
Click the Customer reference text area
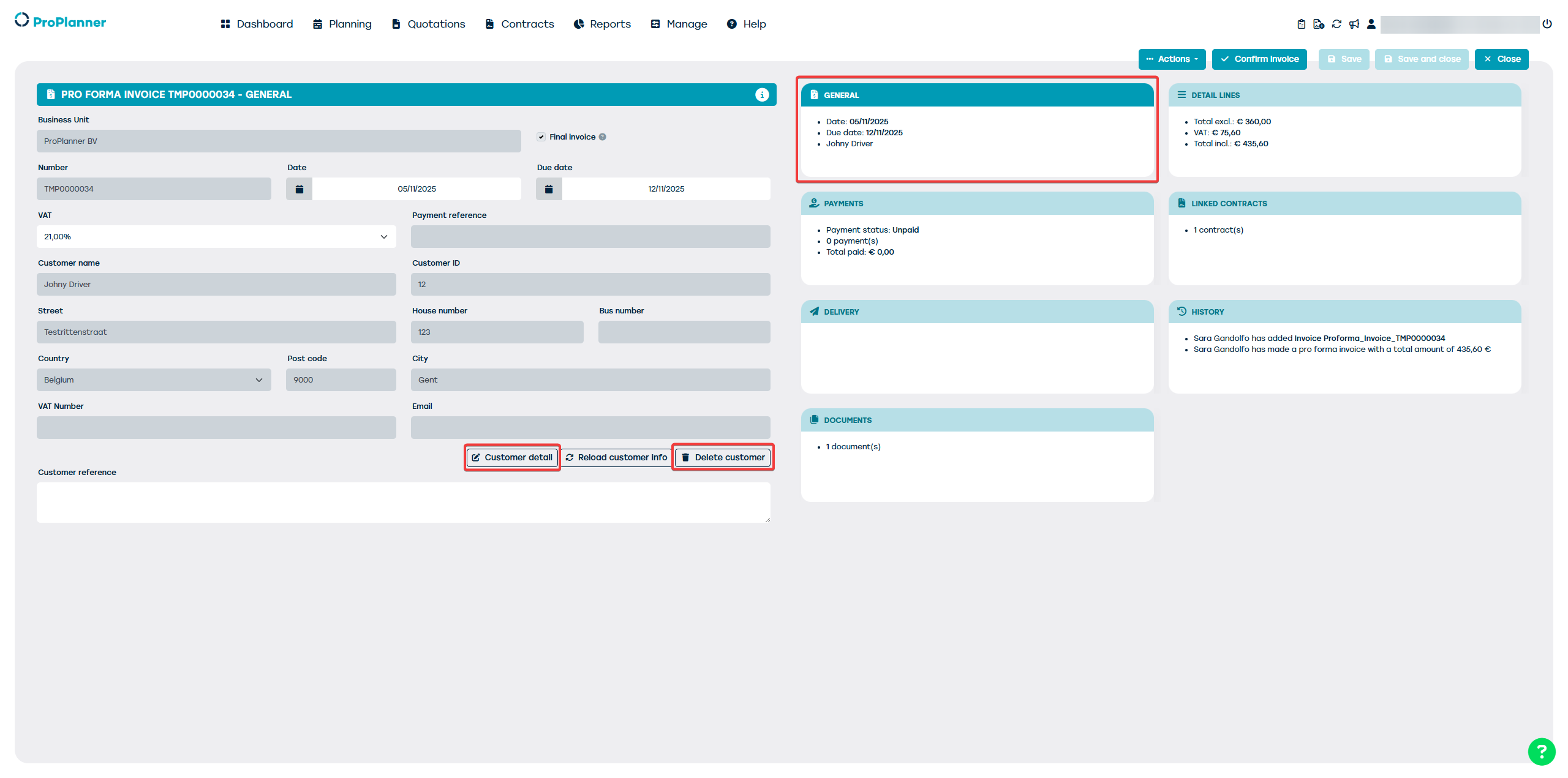coord(403,502)
